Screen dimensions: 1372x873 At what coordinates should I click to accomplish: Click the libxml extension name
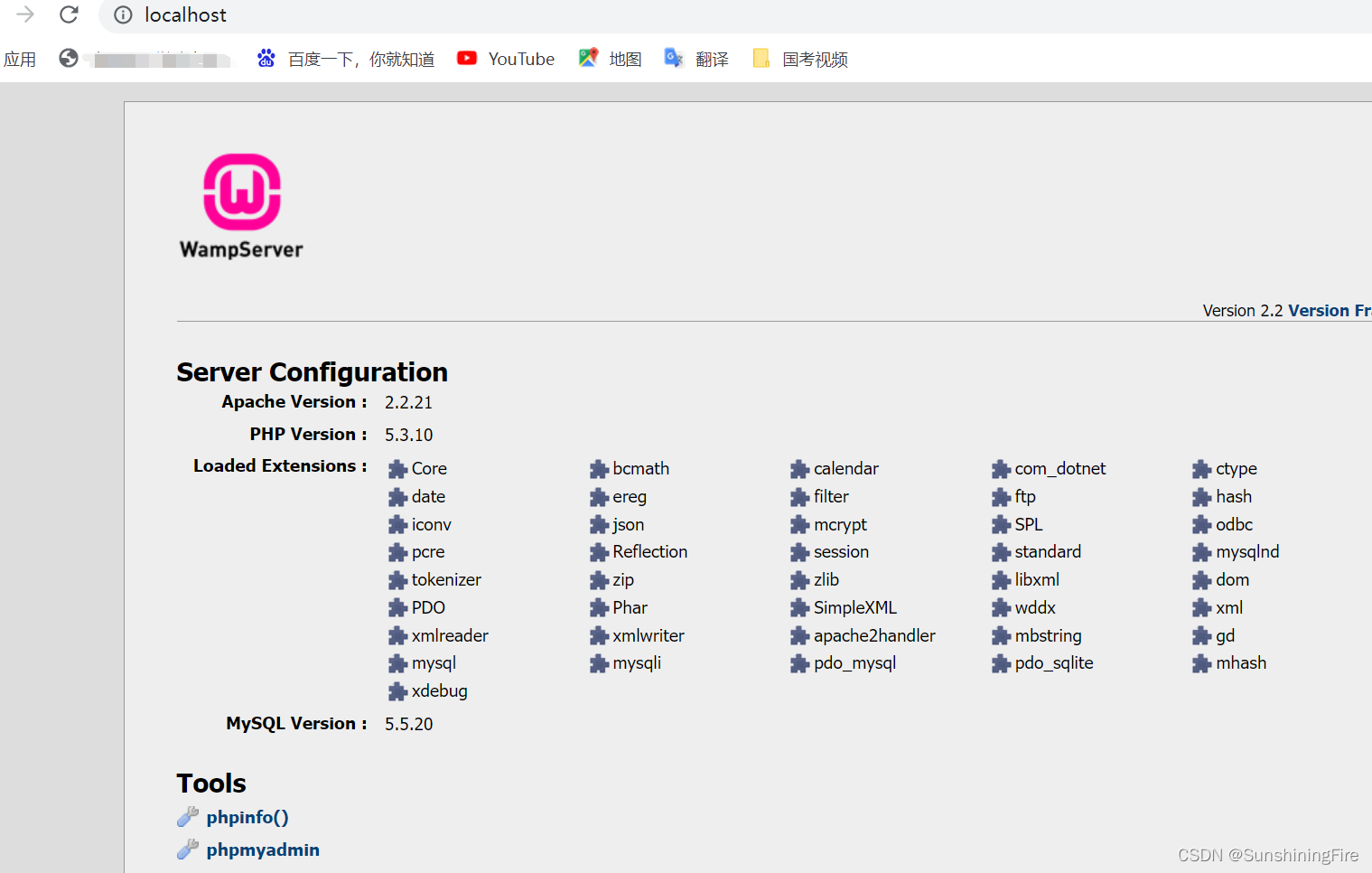point(1037,580)
